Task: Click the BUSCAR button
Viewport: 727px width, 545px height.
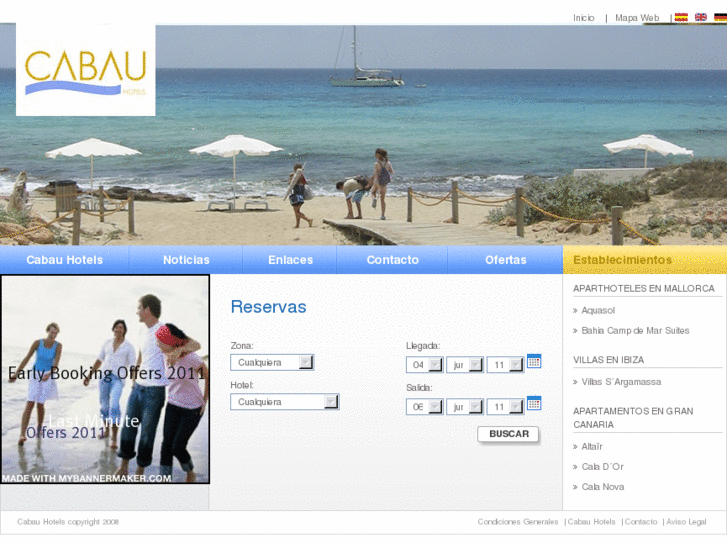Action: (x=509, y=434)
